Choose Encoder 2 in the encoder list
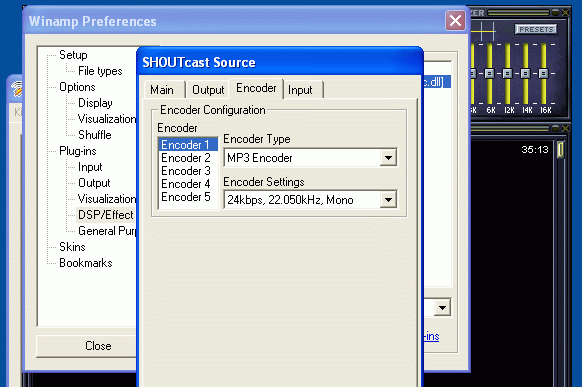Viewport: 582px width, 387px height. pos(188,158)
